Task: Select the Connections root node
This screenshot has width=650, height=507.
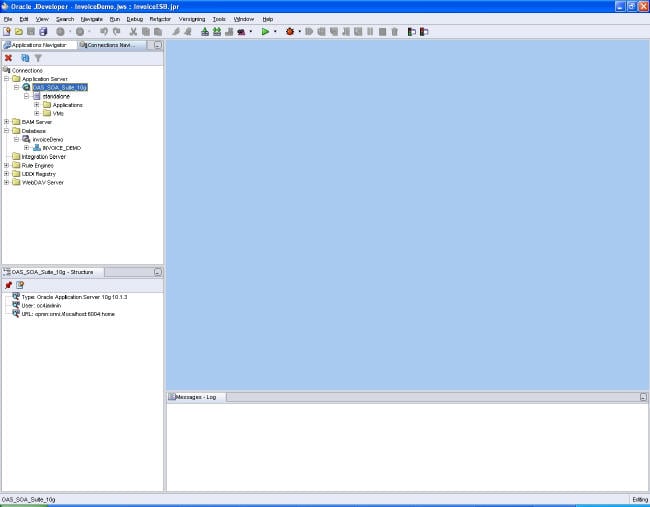Action: [27, 70]
